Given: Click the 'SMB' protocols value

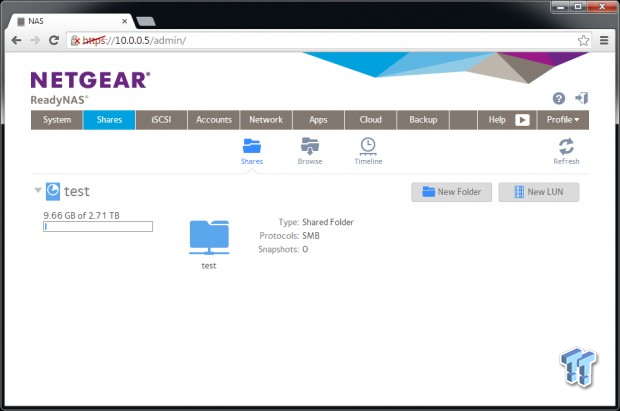Looking at the screenshot, I should [311, 236].
